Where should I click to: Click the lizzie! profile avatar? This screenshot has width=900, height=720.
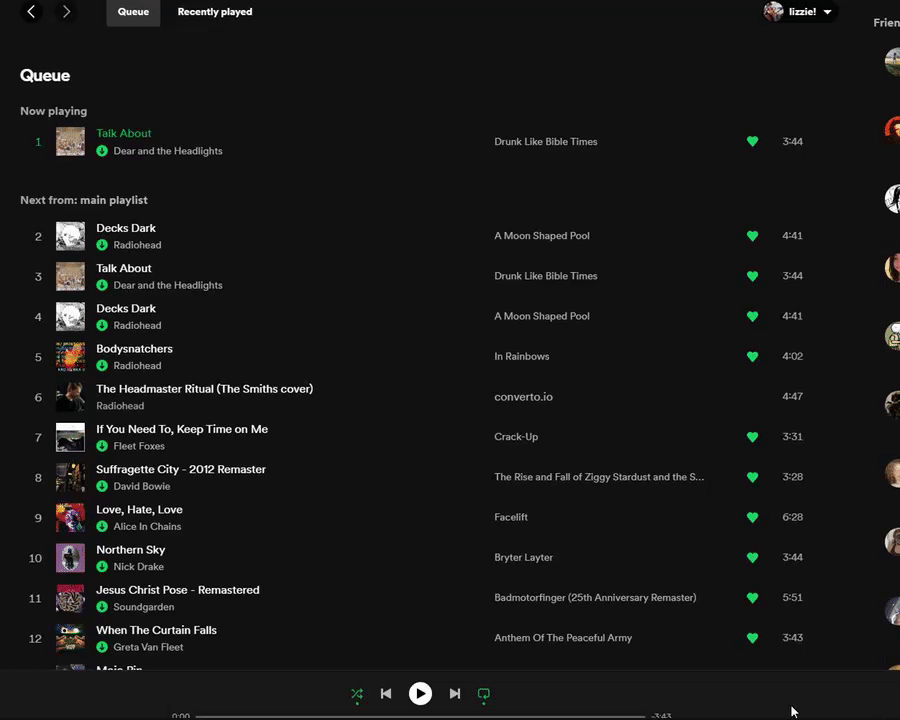pyautogui.click(x=774, y=11)
